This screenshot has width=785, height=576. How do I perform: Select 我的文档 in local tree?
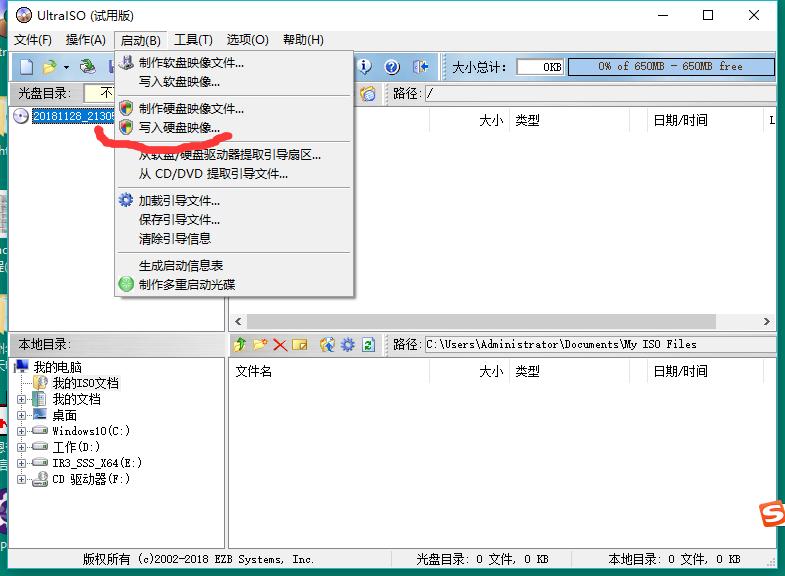[77, 399]
